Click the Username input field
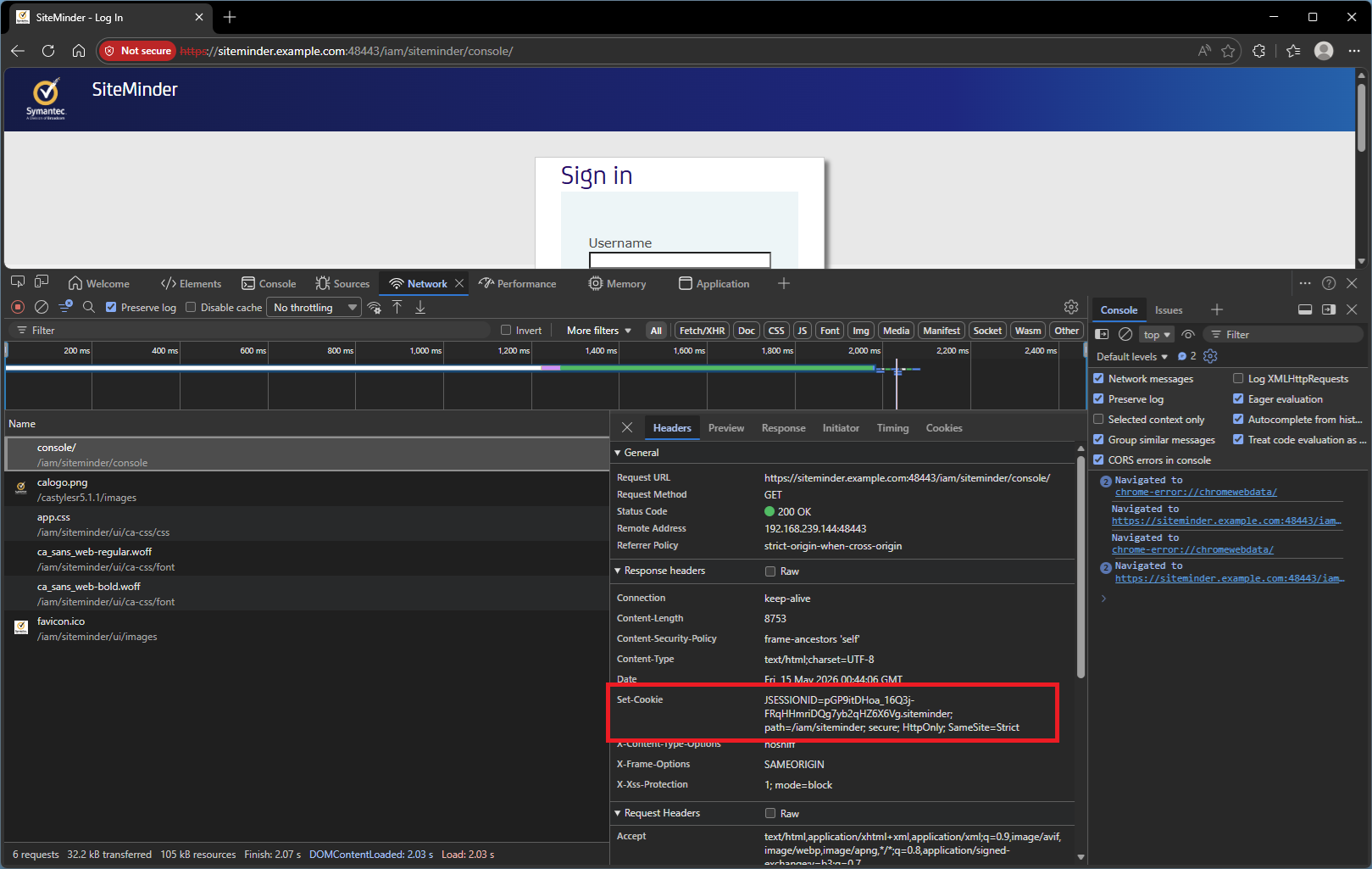 pyautogui.click(x=680, y=260)
